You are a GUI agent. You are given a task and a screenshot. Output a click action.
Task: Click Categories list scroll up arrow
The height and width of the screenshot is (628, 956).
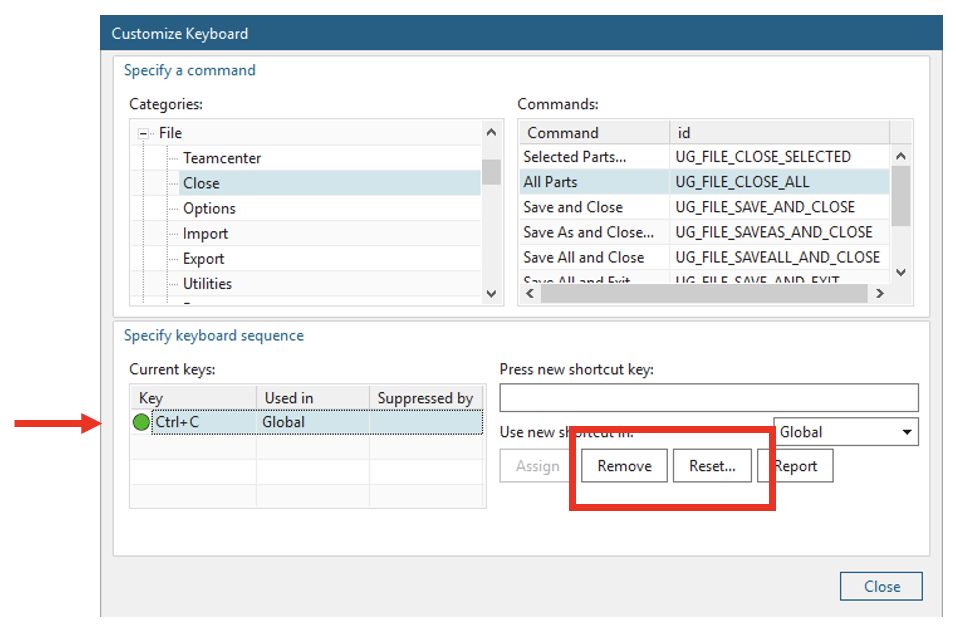click(x=491, y=132)
